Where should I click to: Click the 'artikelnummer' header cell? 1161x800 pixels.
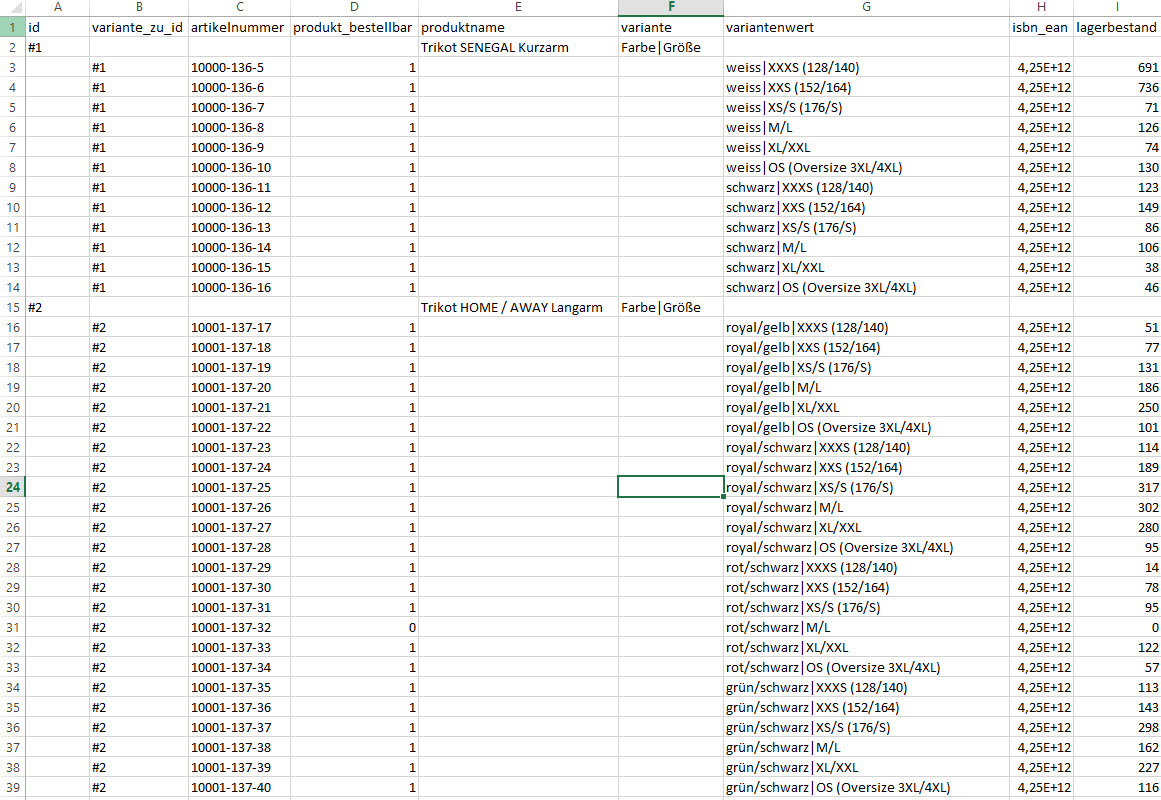[x=239, y=27]
